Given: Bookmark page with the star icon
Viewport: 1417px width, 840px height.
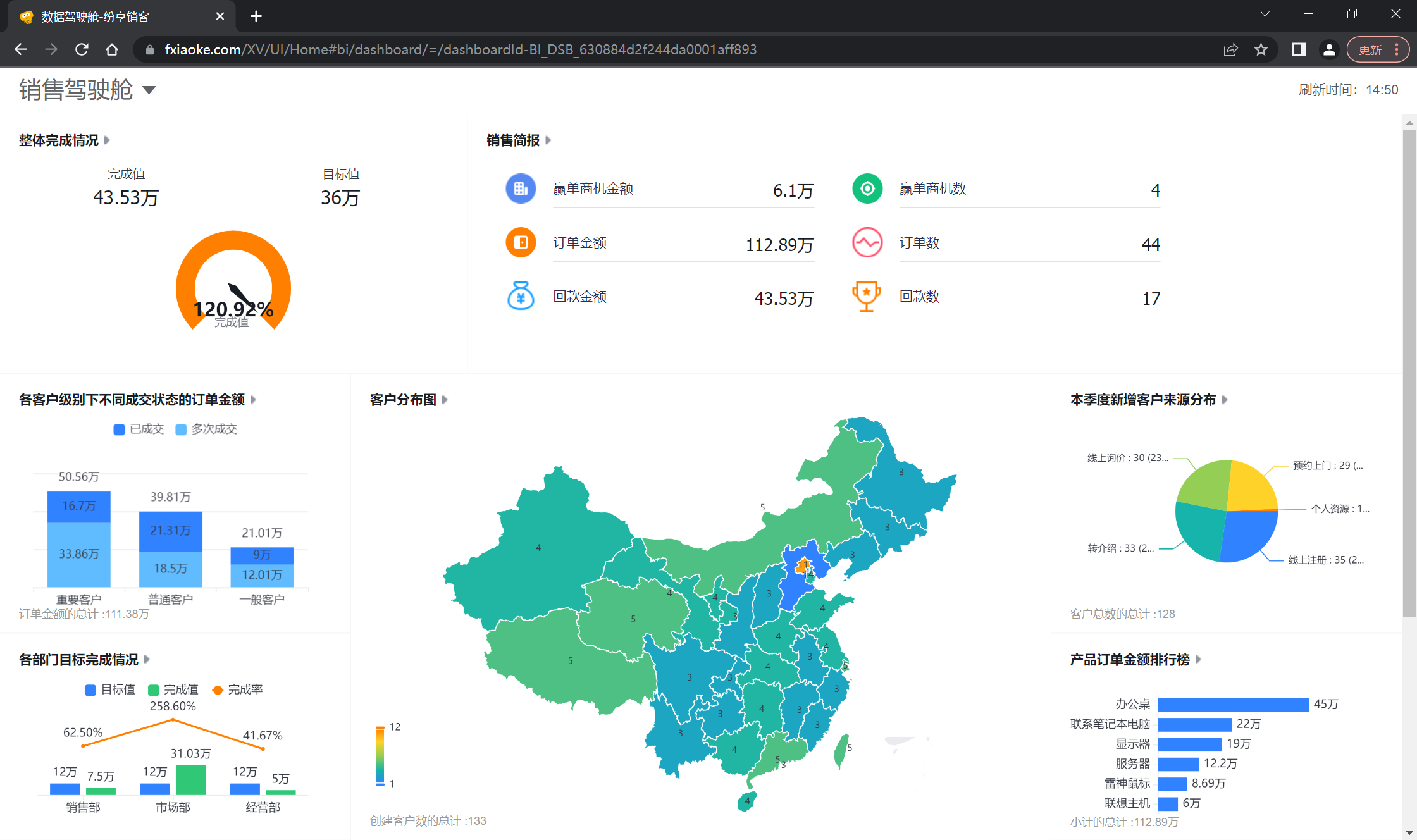Looking at the screenshot, I should click(x=1261, y=49).
